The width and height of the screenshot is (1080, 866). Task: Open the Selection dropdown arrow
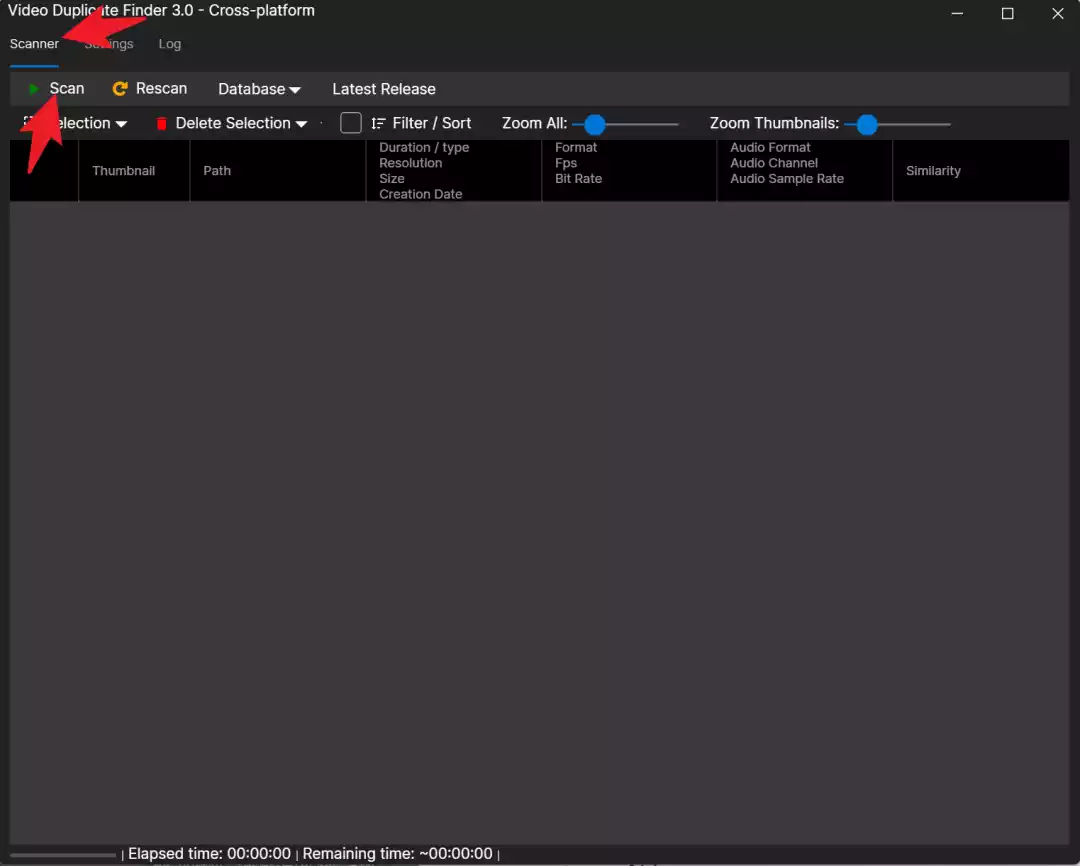[121, 125]
